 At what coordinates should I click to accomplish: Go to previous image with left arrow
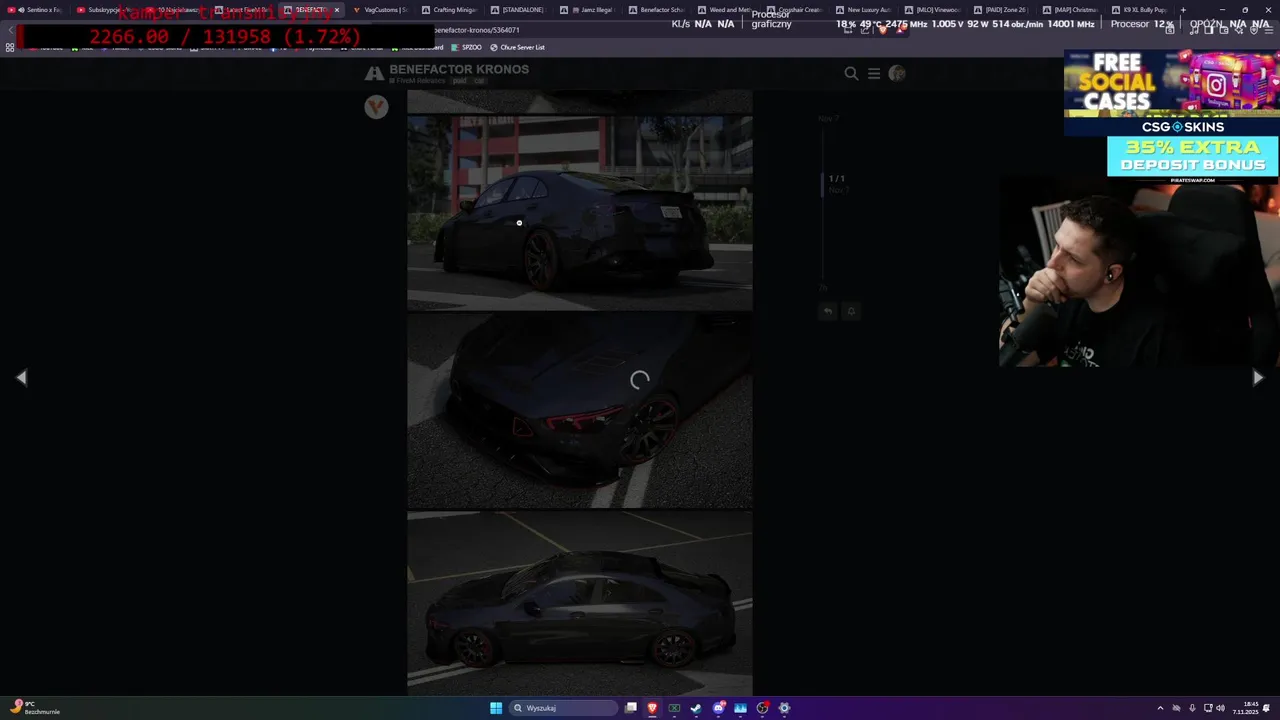click(21, 377)
